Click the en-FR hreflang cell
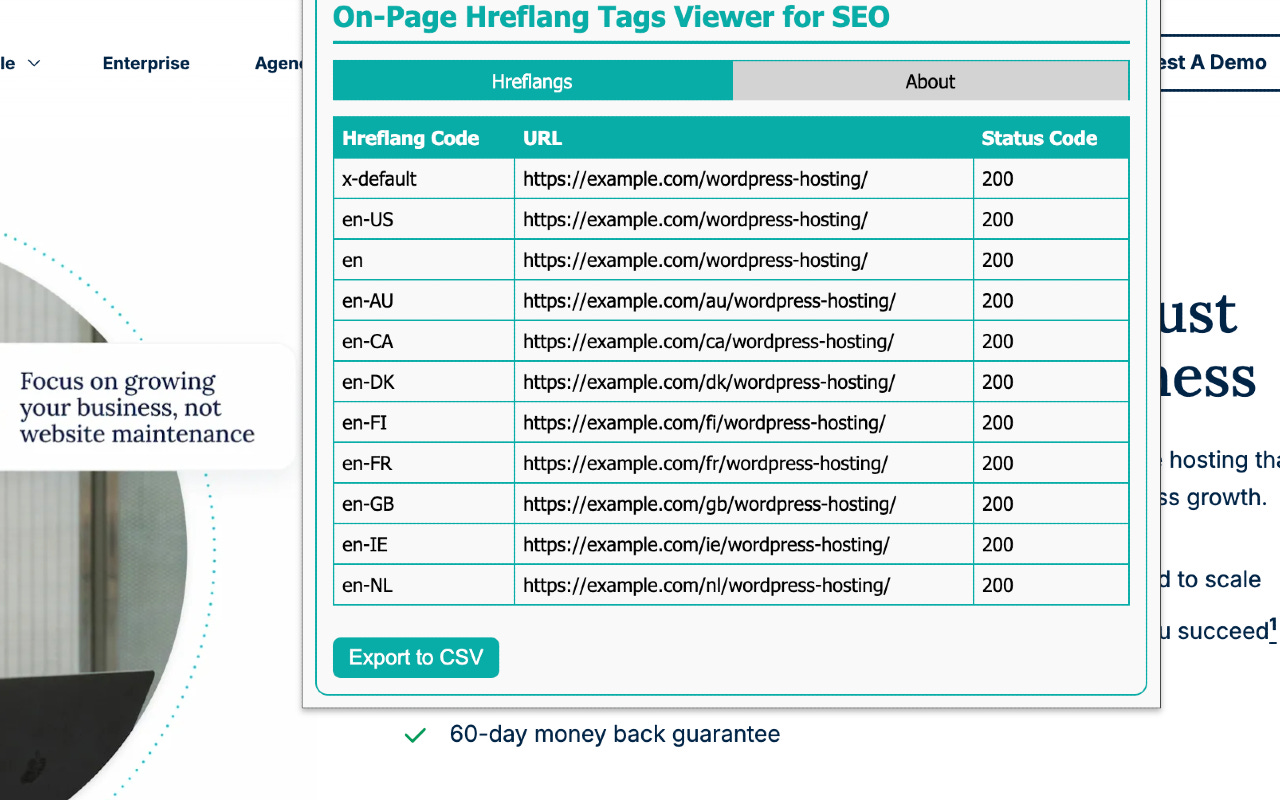Viewport: 1280px width, 800px height. [x=424, y=463]
